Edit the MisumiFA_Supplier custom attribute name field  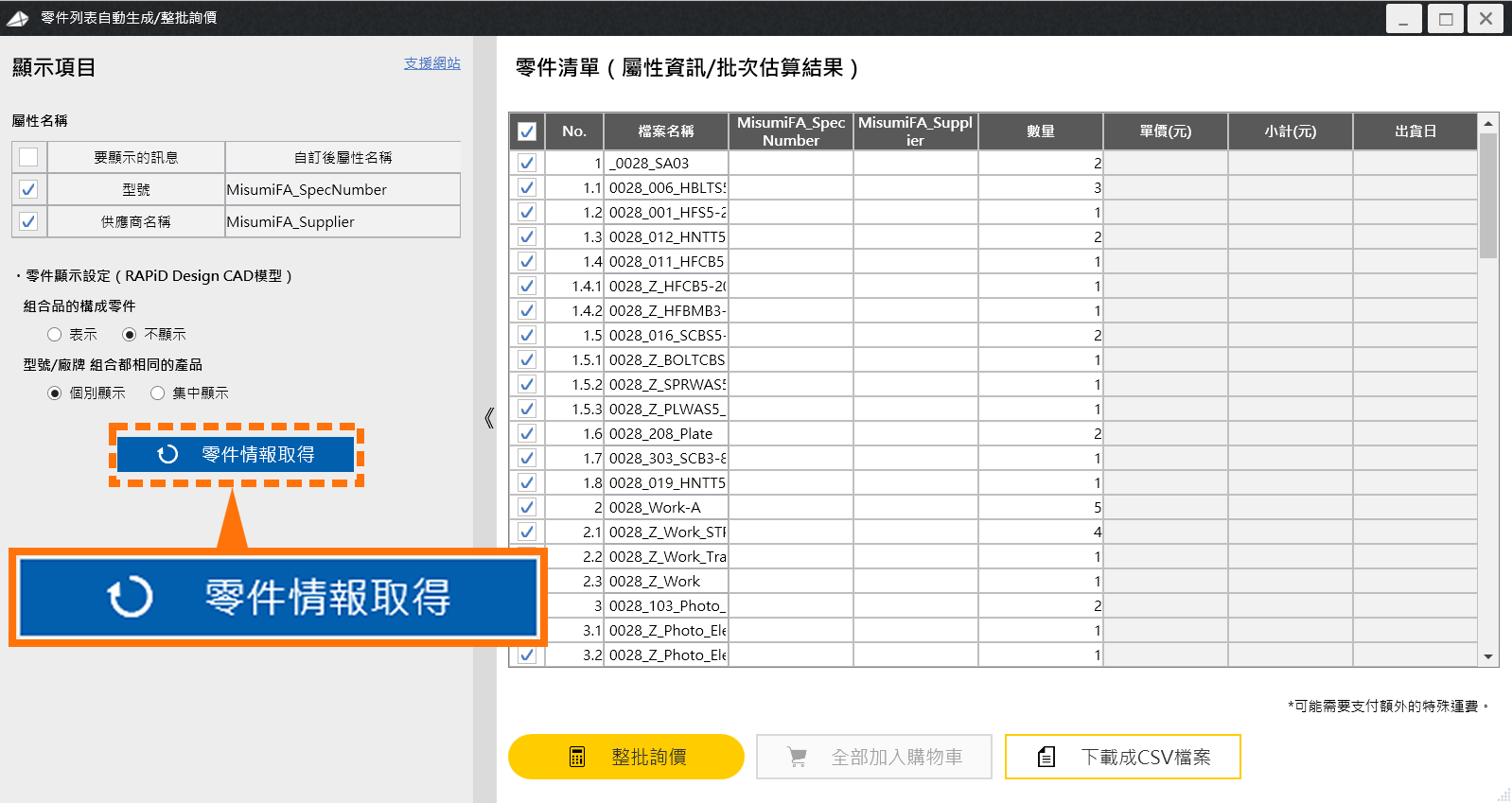[342, 221]
